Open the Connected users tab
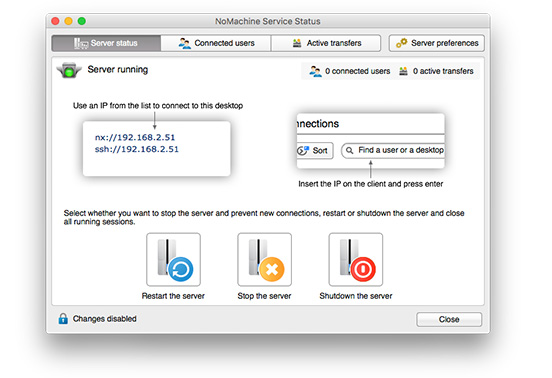 (216, 43)
